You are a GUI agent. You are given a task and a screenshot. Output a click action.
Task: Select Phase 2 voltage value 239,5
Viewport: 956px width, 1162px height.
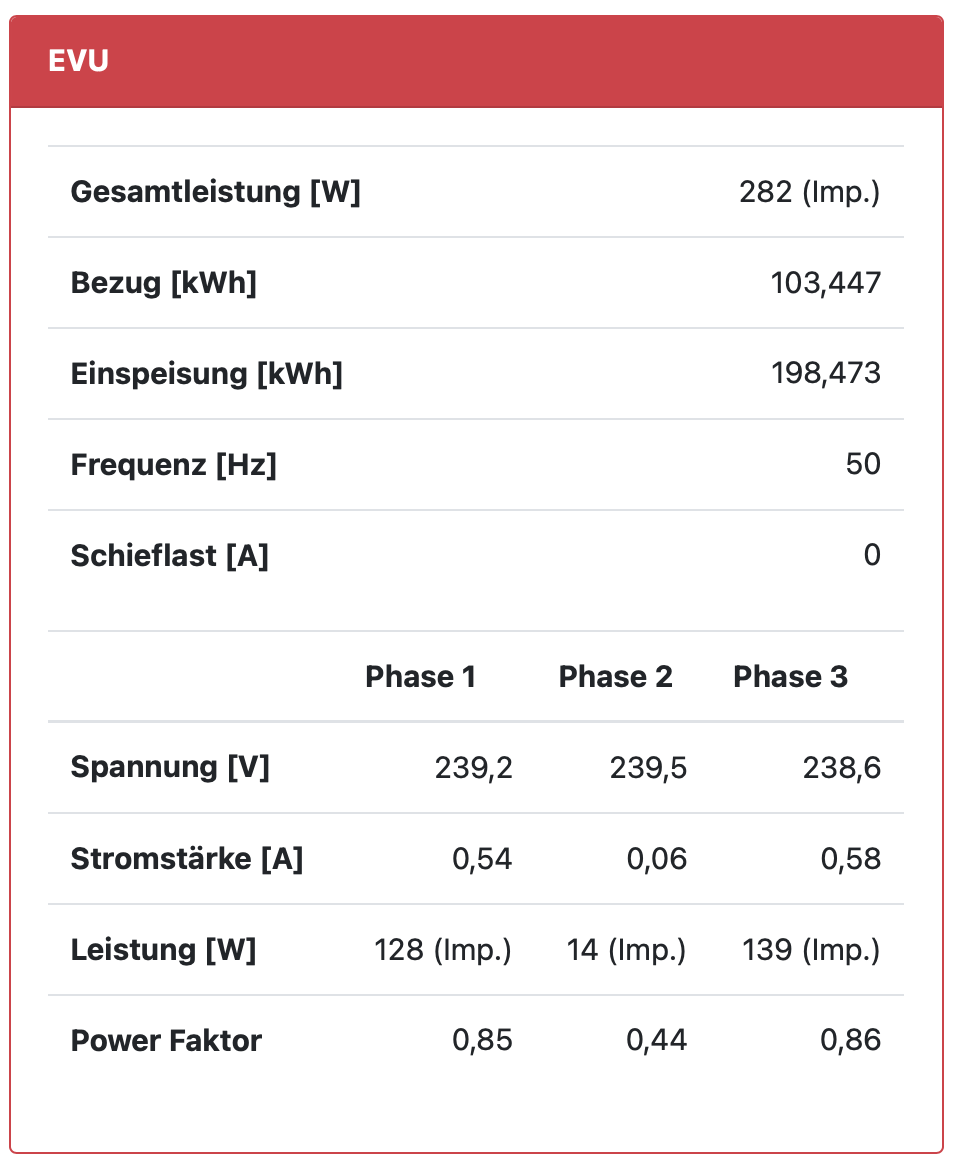pyautogui.click(x=648, y=768)
